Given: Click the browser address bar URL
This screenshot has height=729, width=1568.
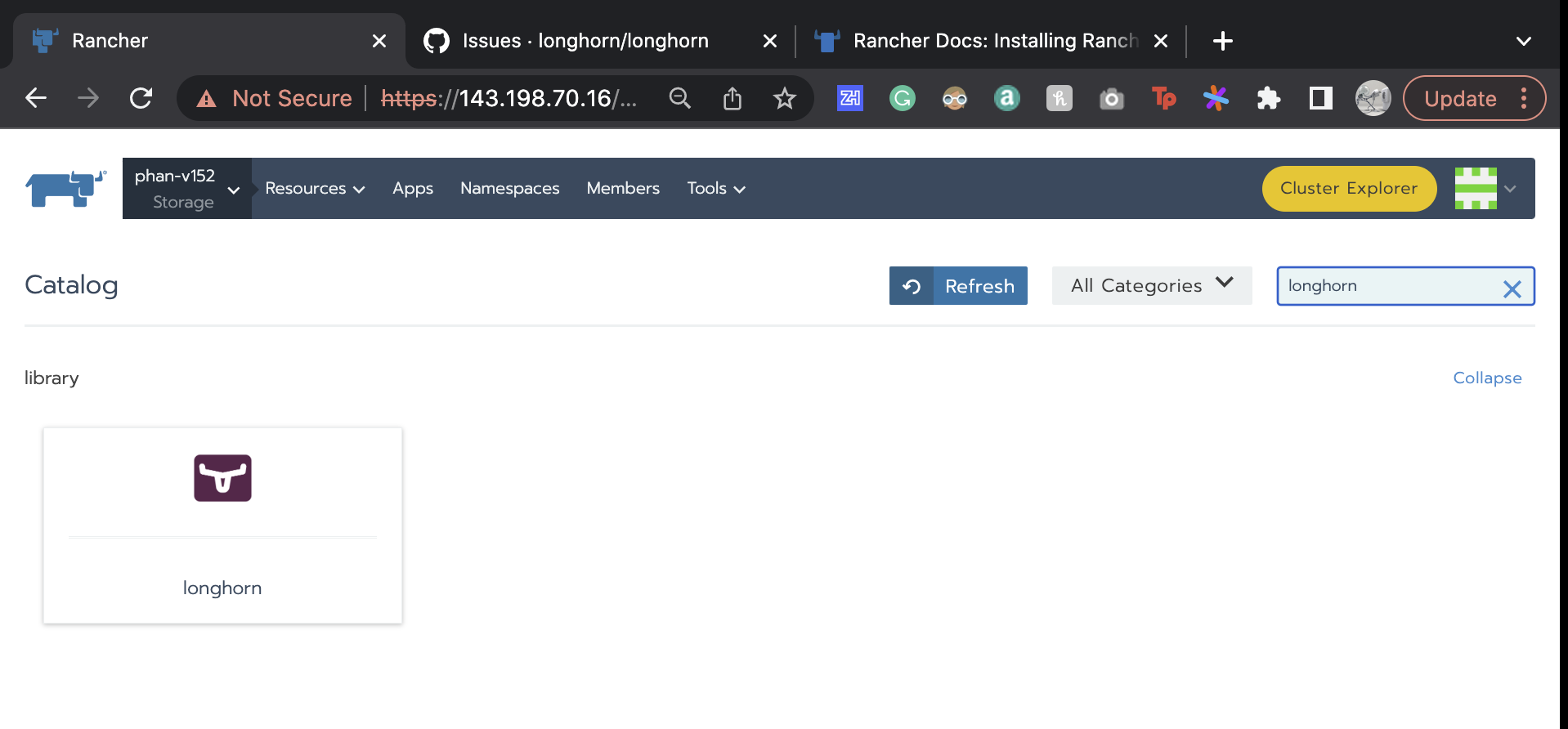Looking at the screenshot, I should [508, 98].
